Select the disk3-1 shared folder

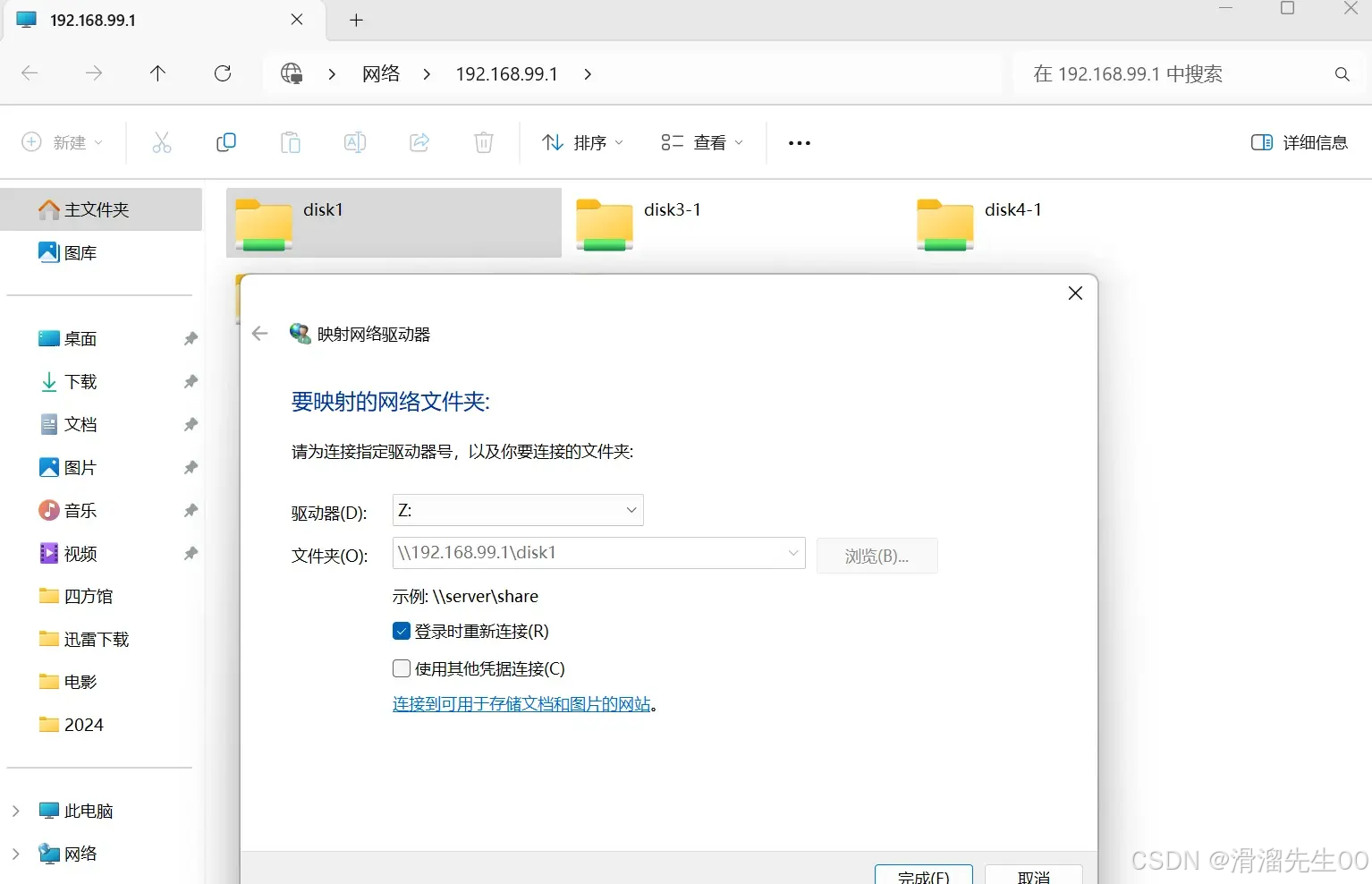click(733, 222)
